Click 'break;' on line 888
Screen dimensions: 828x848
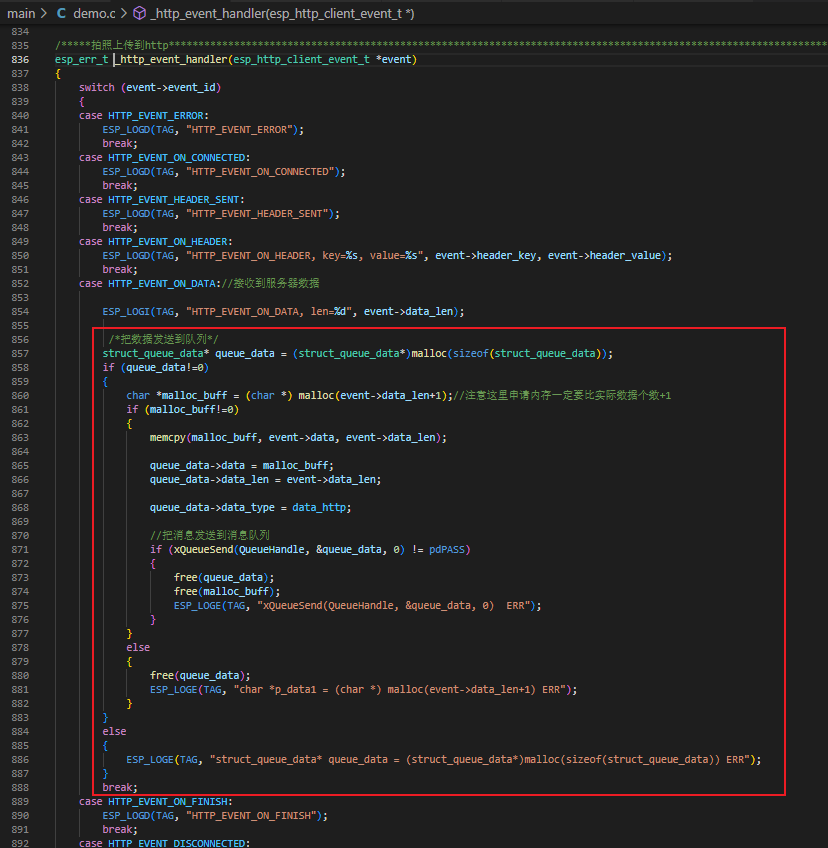(120, 787)
